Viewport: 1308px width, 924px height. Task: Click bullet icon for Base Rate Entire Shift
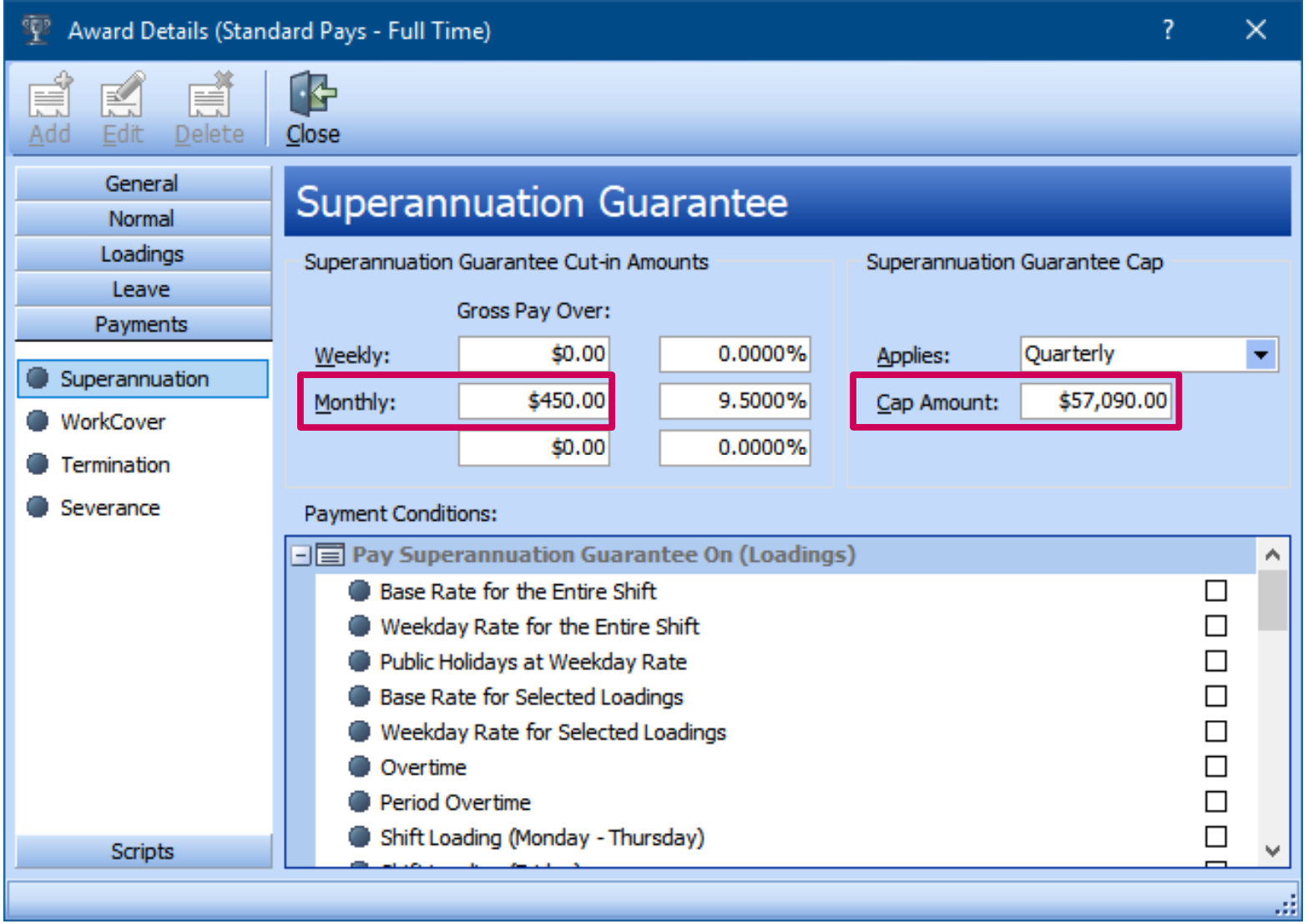click(359, 591)
